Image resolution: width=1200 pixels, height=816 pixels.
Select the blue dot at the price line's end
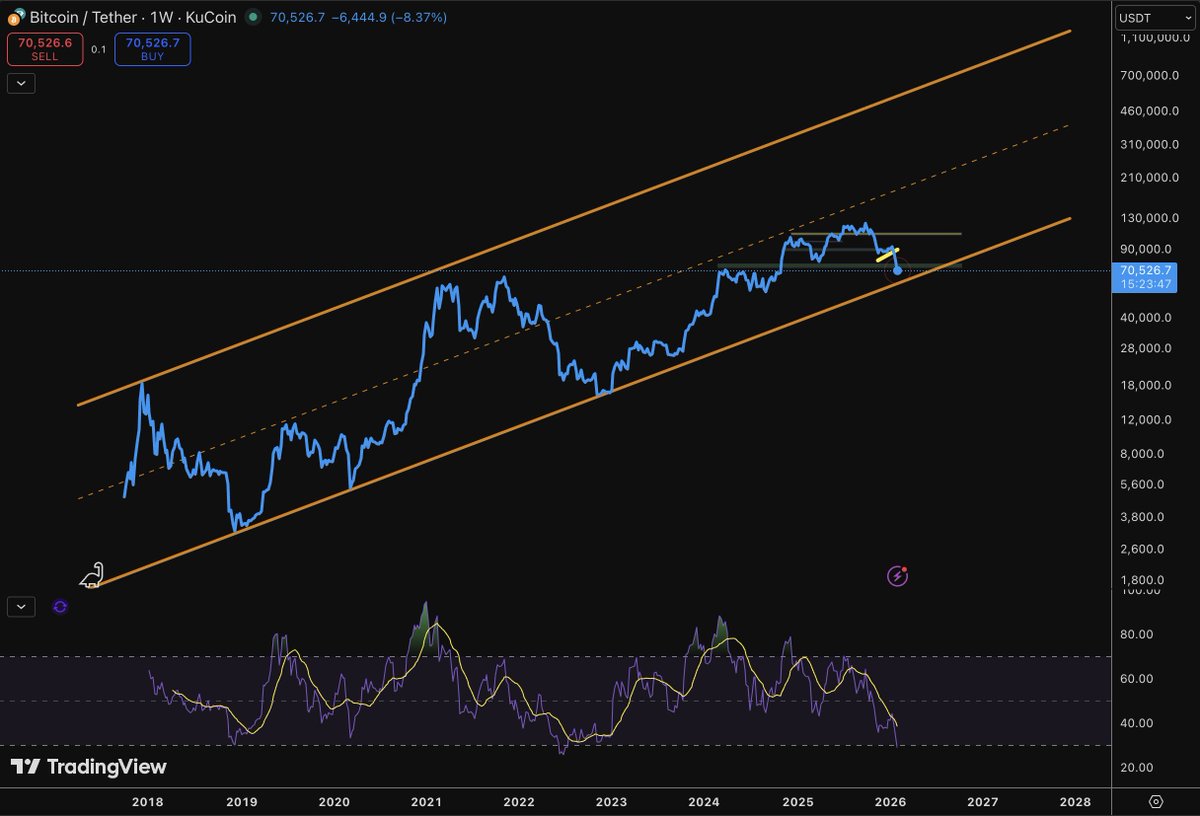[898, 271]
